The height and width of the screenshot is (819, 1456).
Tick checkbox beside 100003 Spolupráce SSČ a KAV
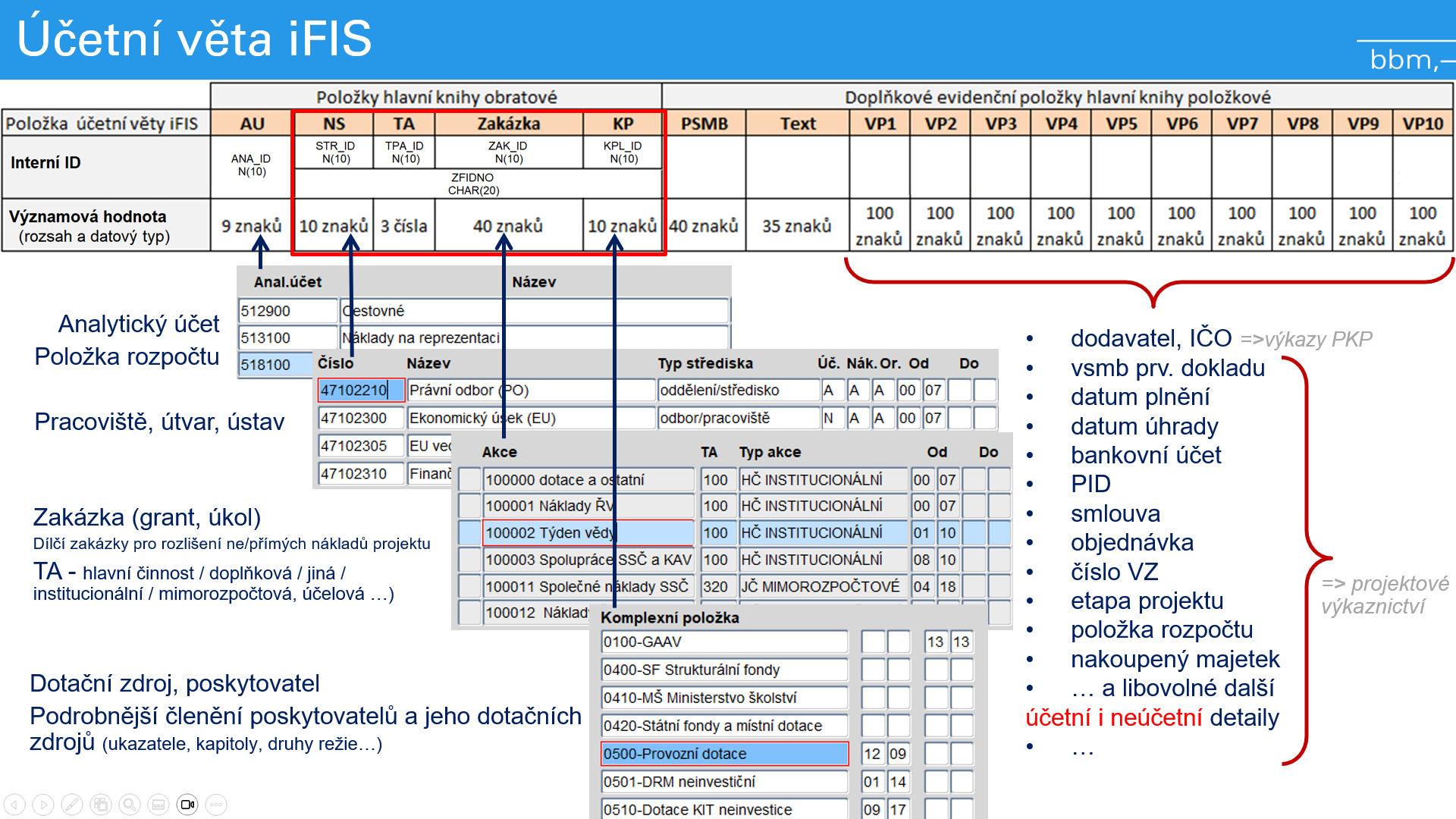coord(470,560)
